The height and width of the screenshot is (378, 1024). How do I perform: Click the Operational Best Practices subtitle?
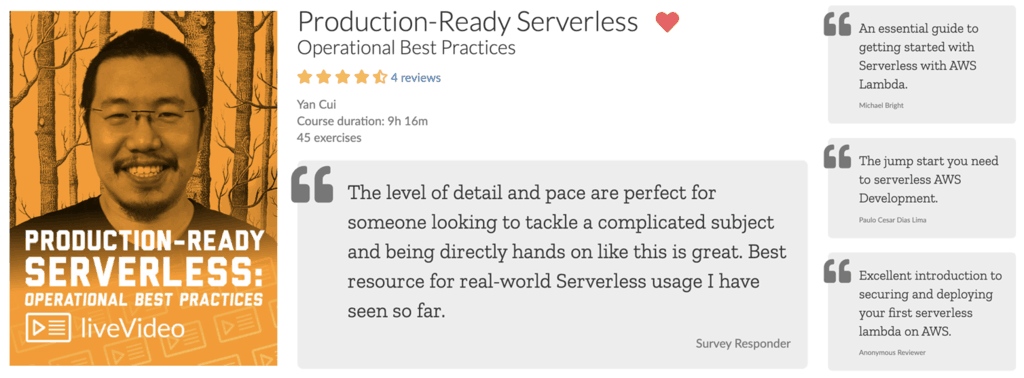[x=406, y=48]
